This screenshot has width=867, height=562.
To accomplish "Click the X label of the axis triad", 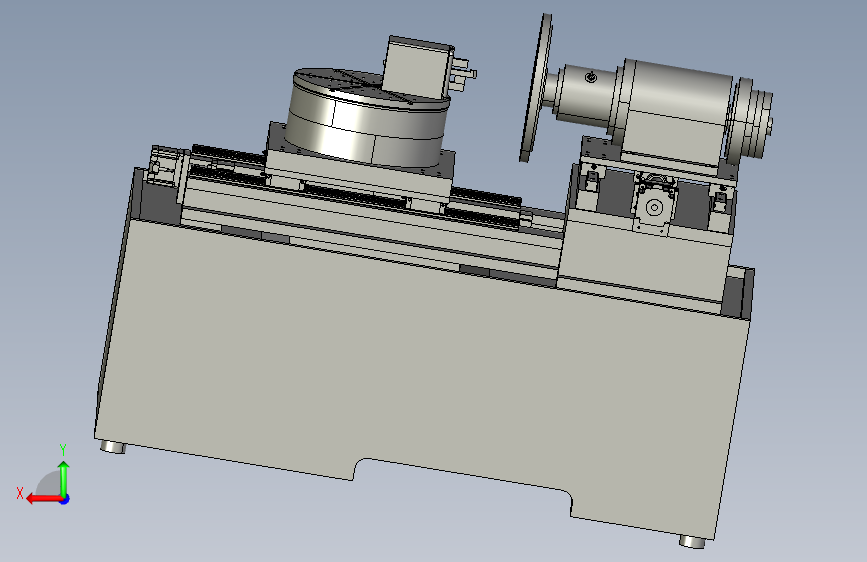I will (x=20, y=493).
